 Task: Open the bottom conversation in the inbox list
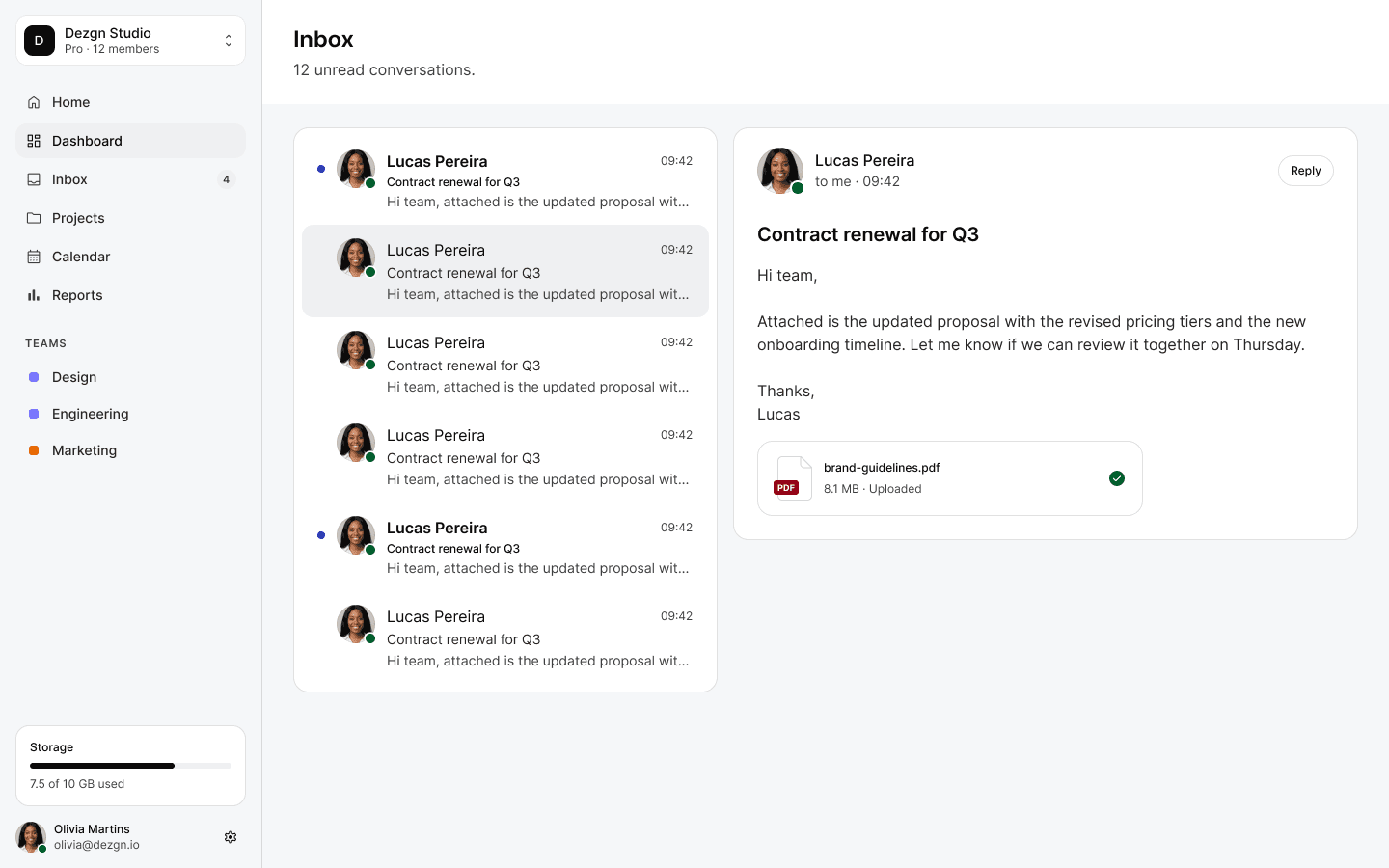pos(505,637)
